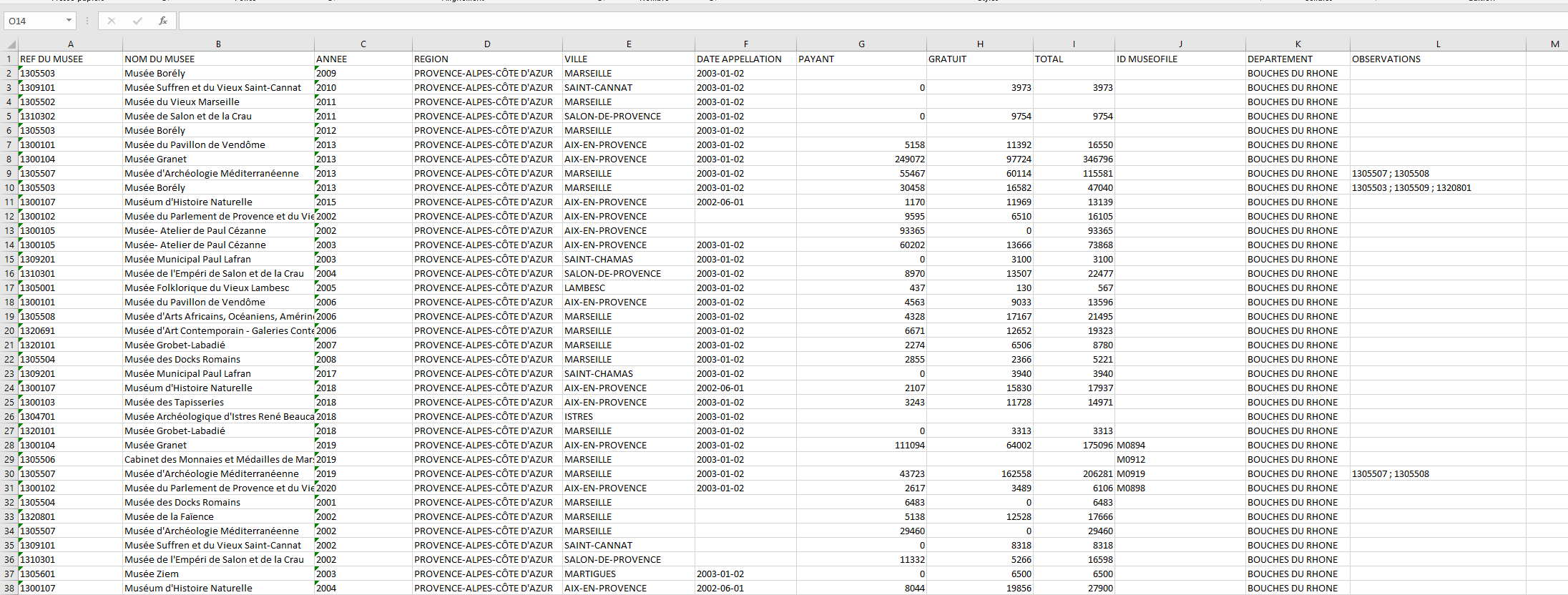1568x595 pixels.
Task: Select column B header
Action: 218,44
